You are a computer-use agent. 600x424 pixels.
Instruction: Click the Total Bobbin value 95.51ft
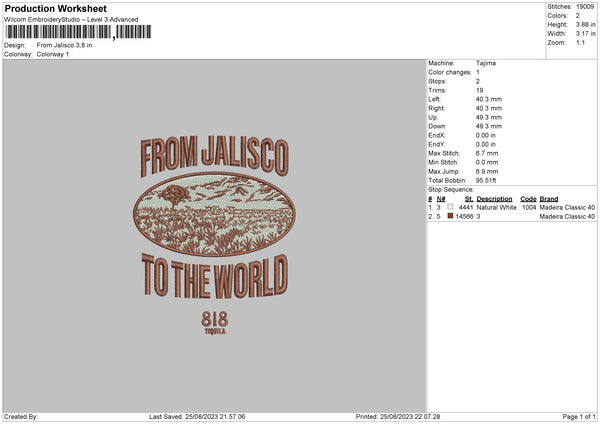pyautogui.click(x=486, y=181)
